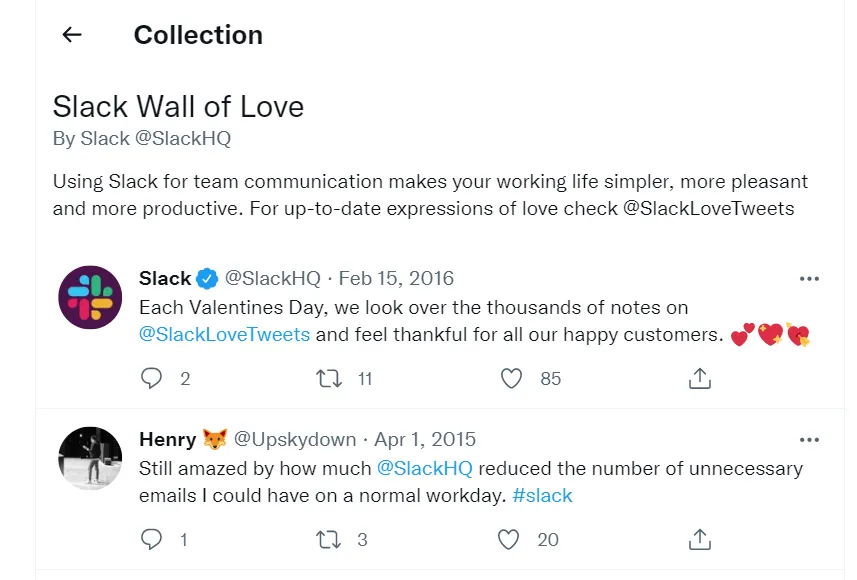Image resolution: width=857 pixels, height=580 pixels.
Task: Reply to Henry's tweet about emails
Action: (x=152, y=539)
